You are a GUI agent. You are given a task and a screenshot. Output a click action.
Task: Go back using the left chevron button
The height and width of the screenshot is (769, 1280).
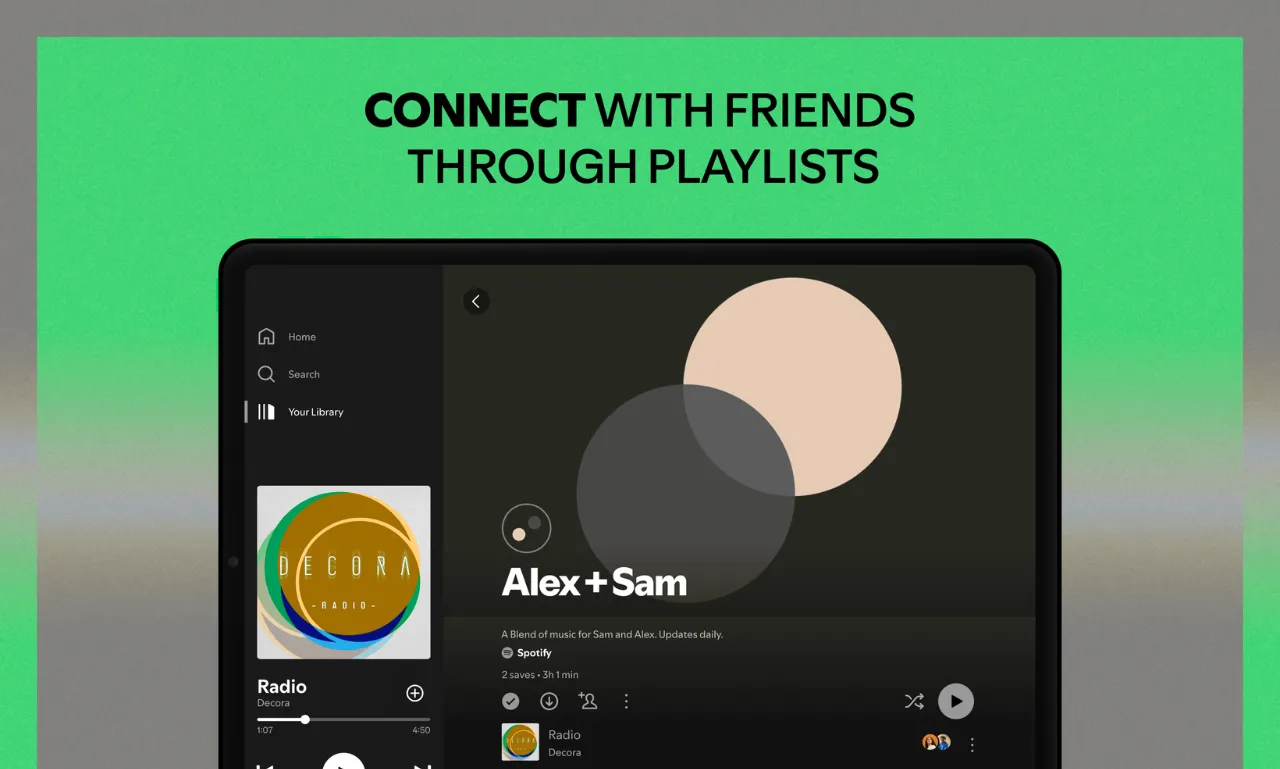click(x=476, y=301)
